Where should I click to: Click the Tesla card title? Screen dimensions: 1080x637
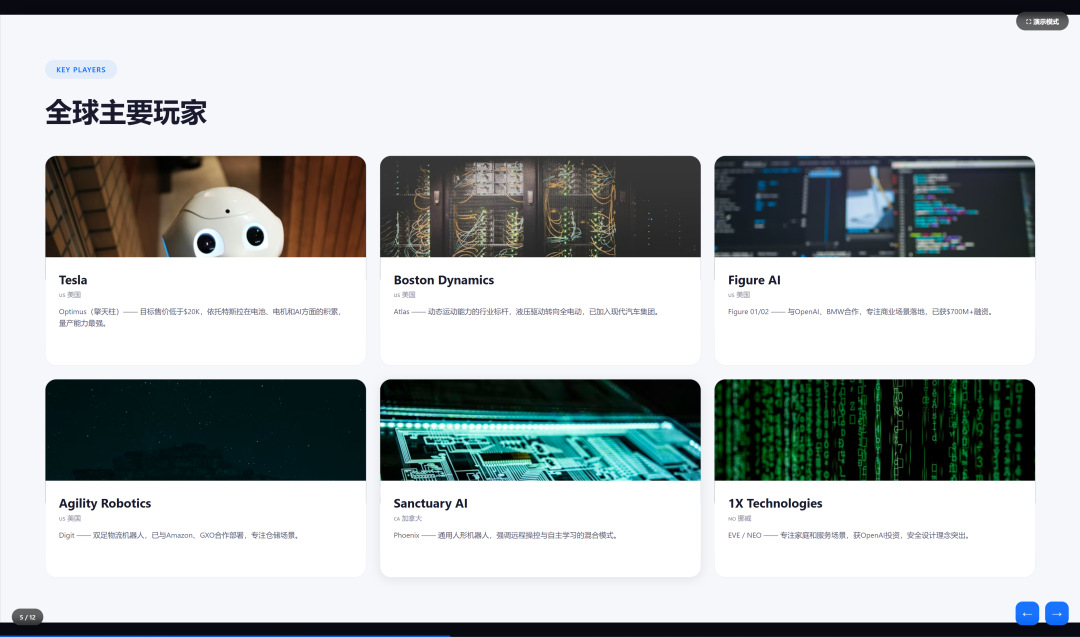tap(73, 280)
